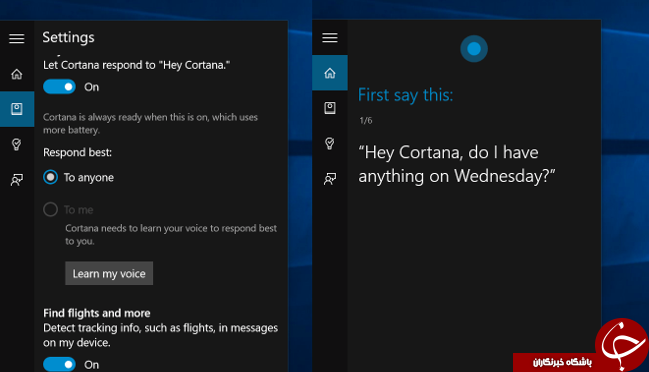Click the "Learn my voice" button
This screenshot has width=649, height=372.
109,273
